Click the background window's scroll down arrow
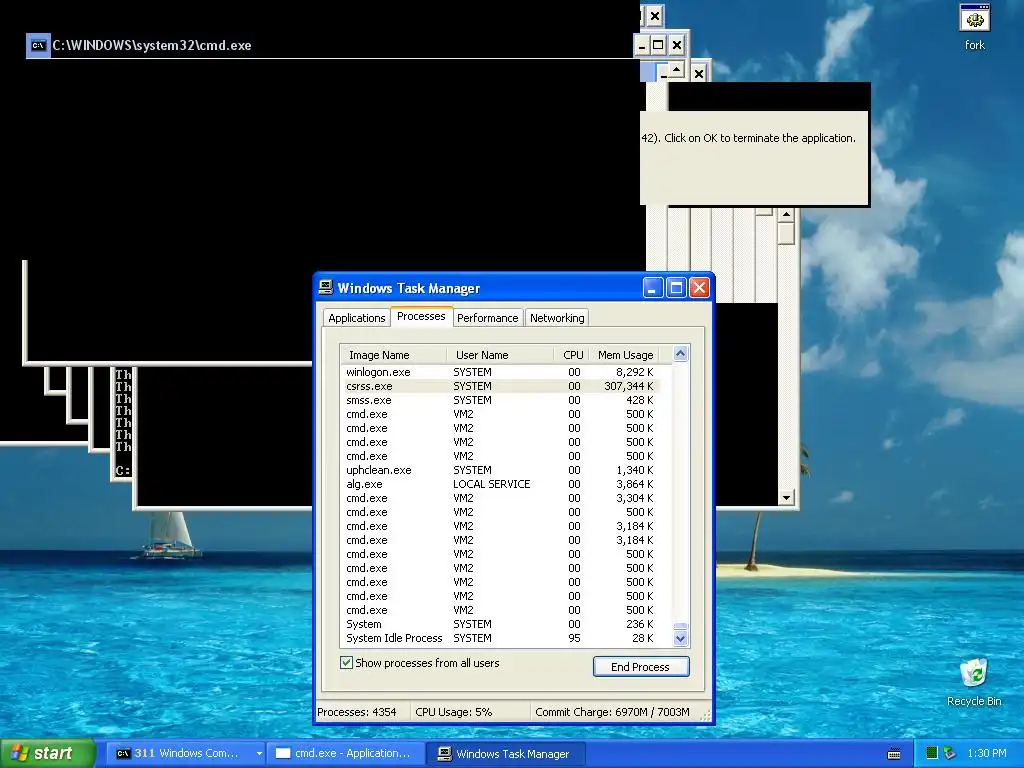1024x768 pixels. pos(786,498)
